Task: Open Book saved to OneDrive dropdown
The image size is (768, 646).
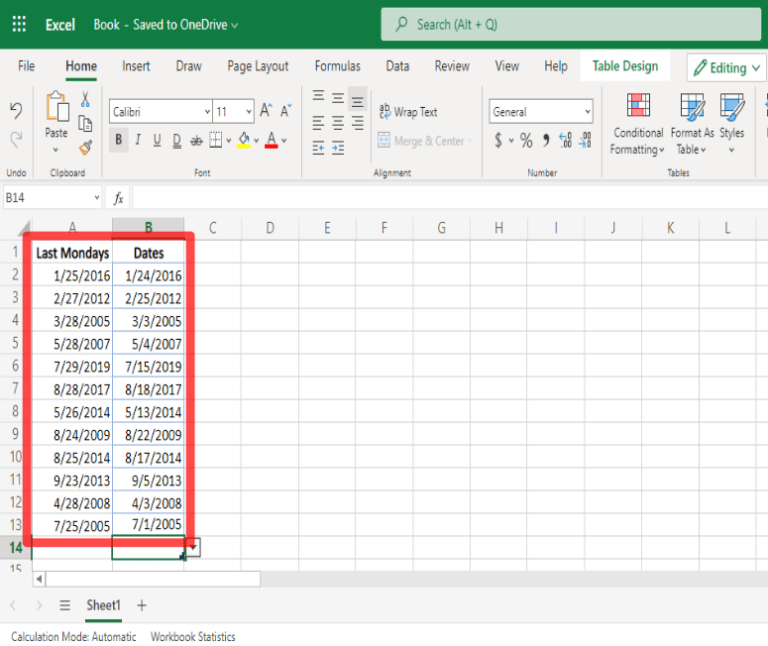Action: pos(166,25)
